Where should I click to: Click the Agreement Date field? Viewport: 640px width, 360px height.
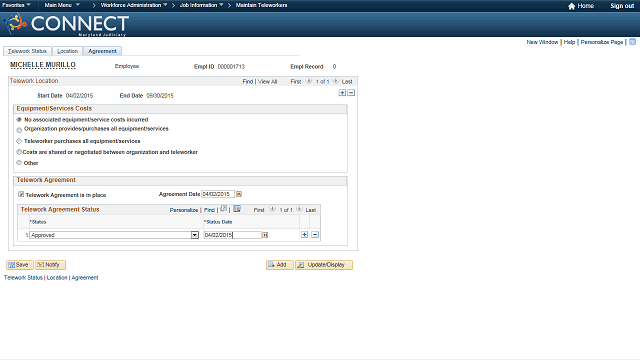pos(218,194)
